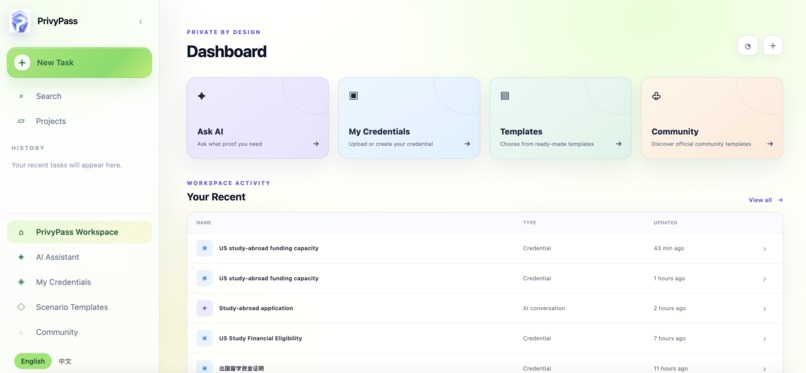Click the plus icon in New Task
Viewport: 806px width, 373px height.
[22, 63]
